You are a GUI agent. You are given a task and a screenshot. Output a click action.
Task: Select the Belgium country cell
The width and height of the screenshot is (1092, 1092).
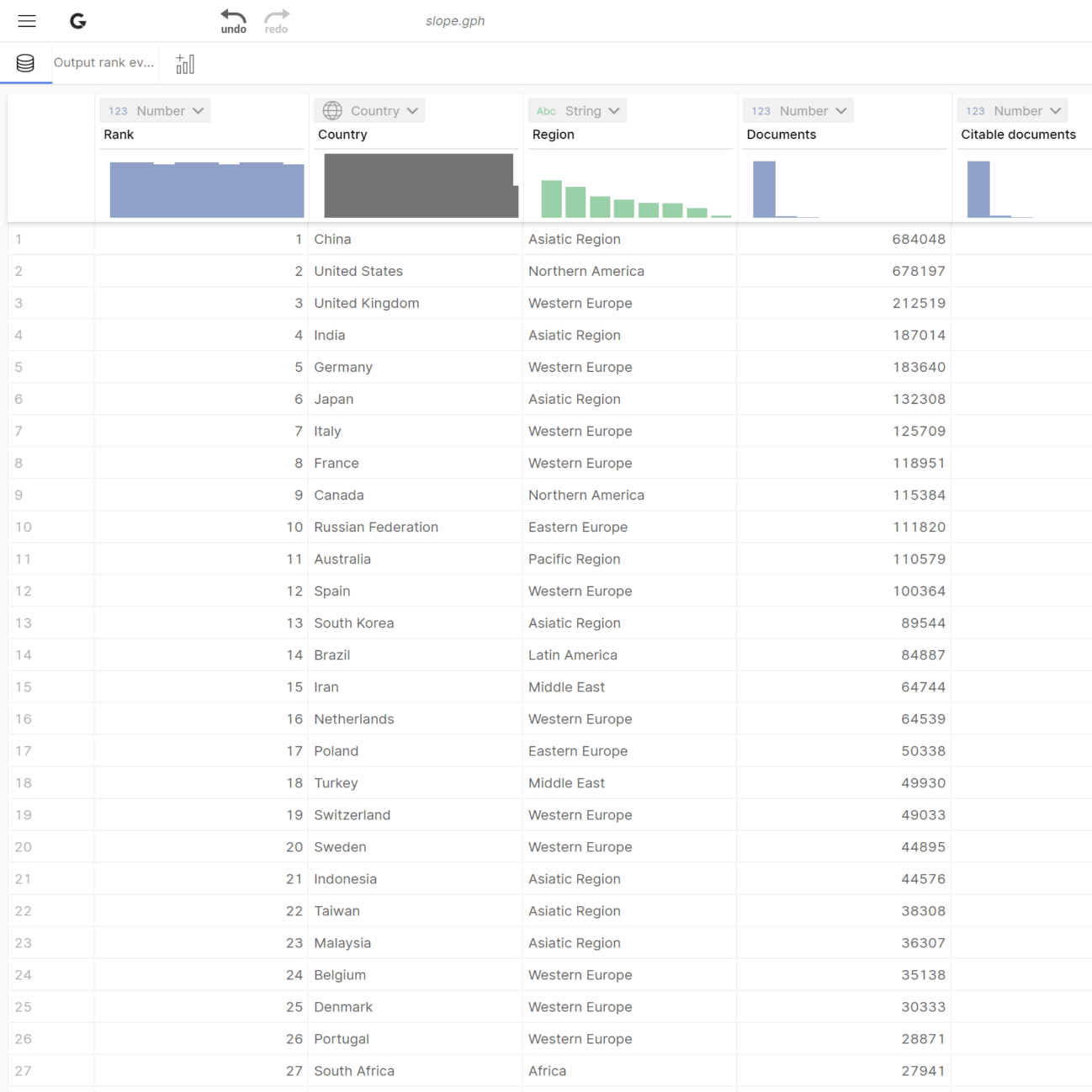point(416,974)
